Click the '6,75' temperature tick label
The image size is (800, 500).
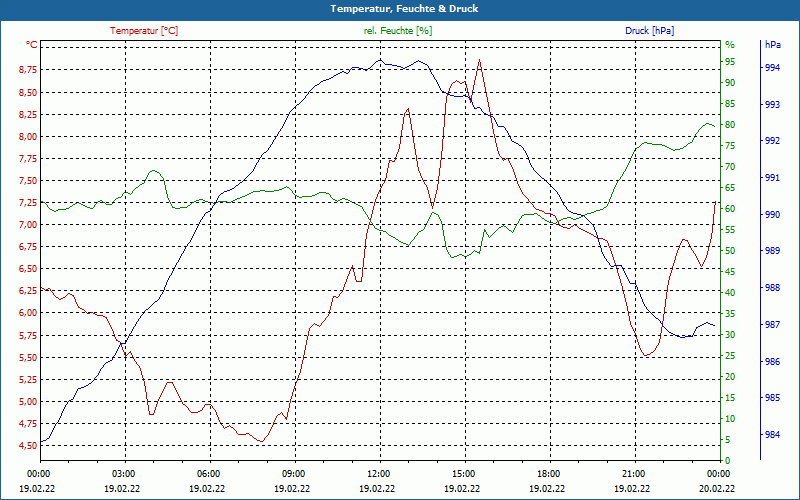pyautogui.click(x=28, y=247)
